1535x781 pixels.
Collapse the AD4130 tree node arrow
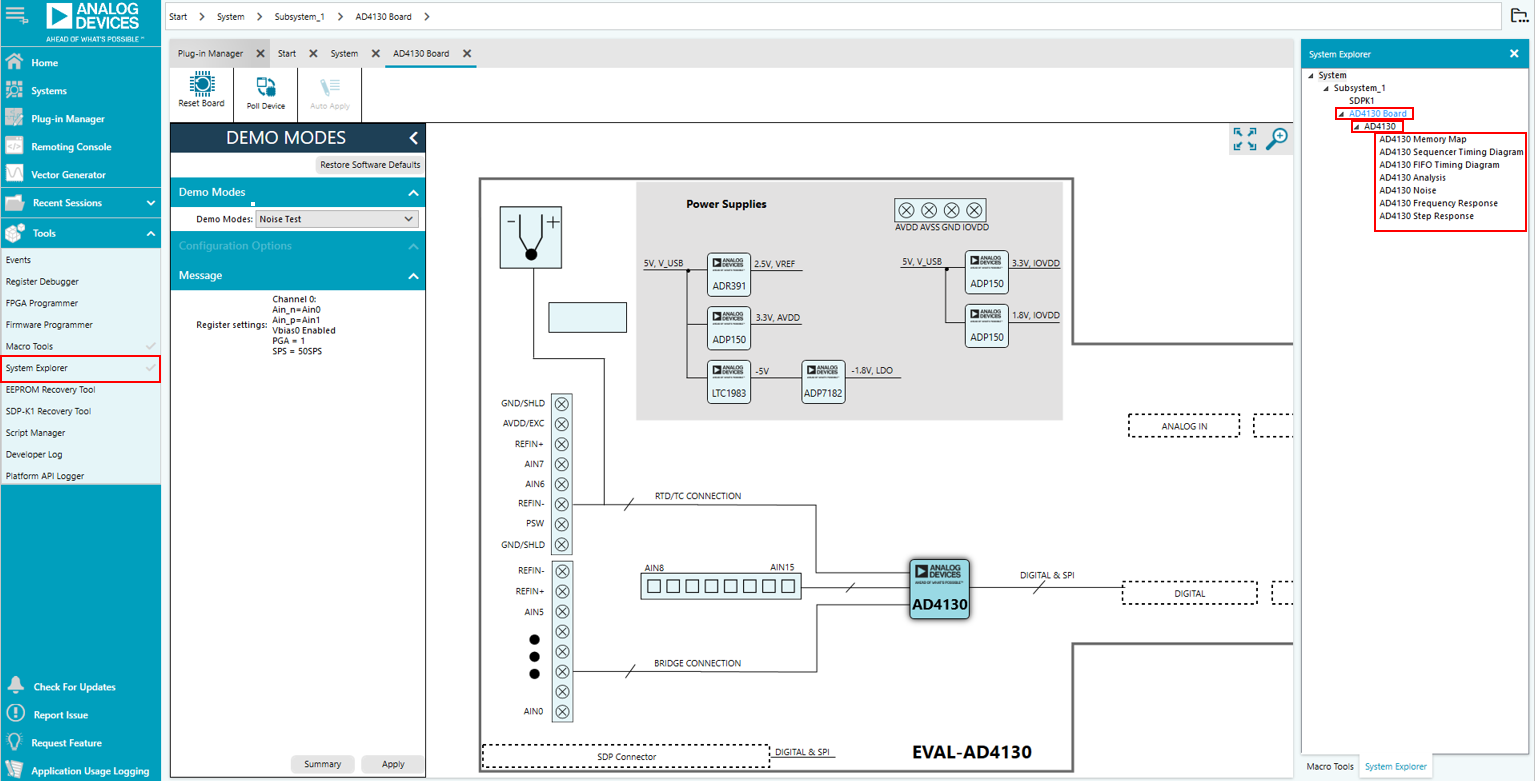(1356, 127)
